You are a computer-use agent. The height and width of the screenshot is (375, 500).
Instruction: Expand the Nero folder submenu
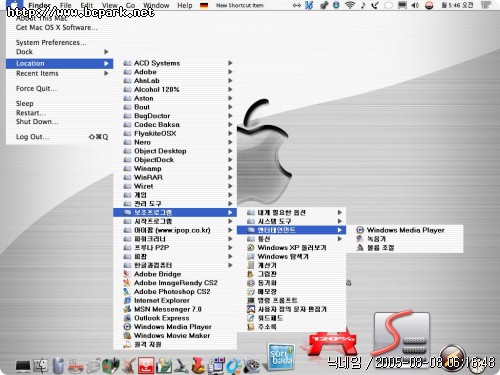click(x=175, y=142)
